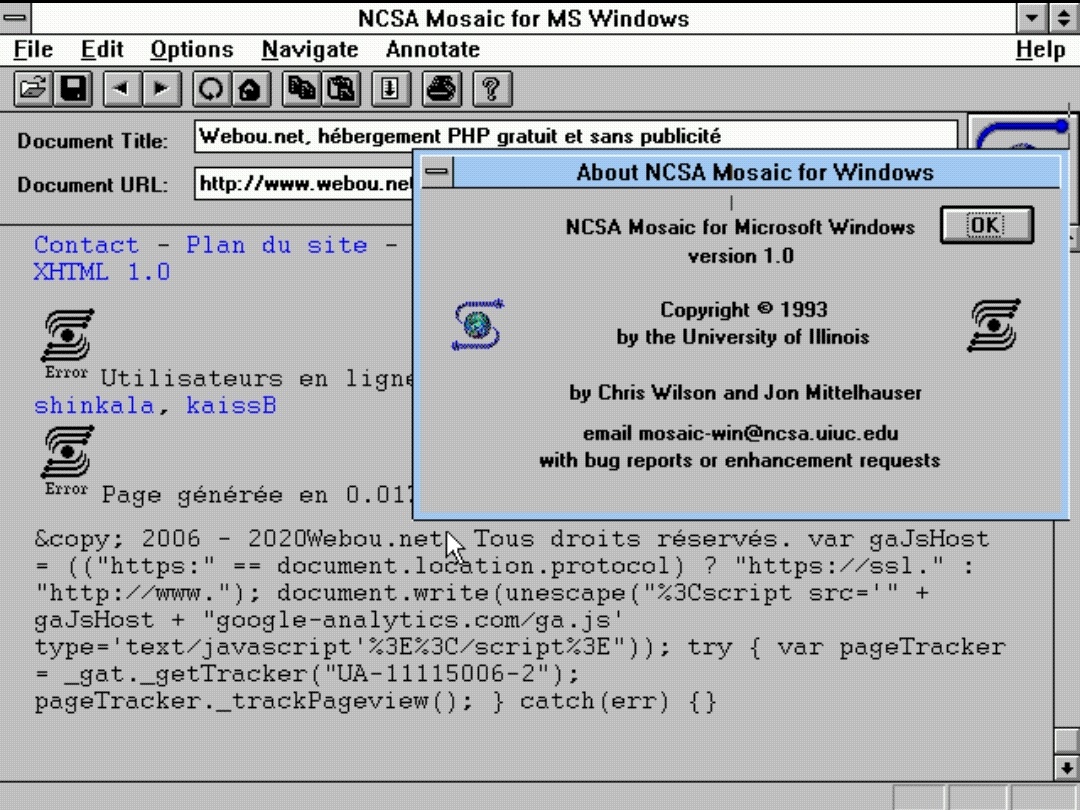Viewport: 1080px width, 810px height.
Task: Click the Save floppy disk icon
Action: pyautogui.click(x=73, y=89)
